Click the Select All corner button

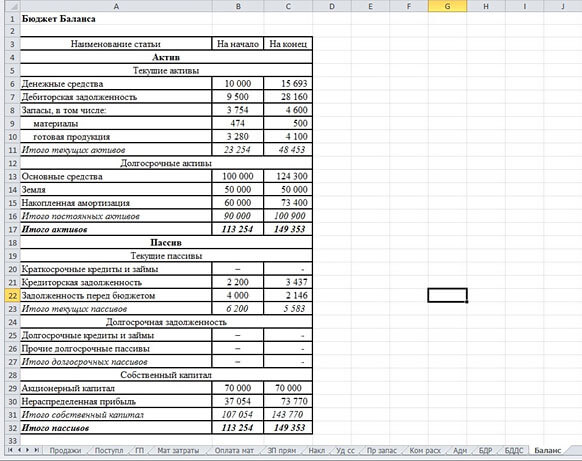pyautogui.click(x=12, y=6)
